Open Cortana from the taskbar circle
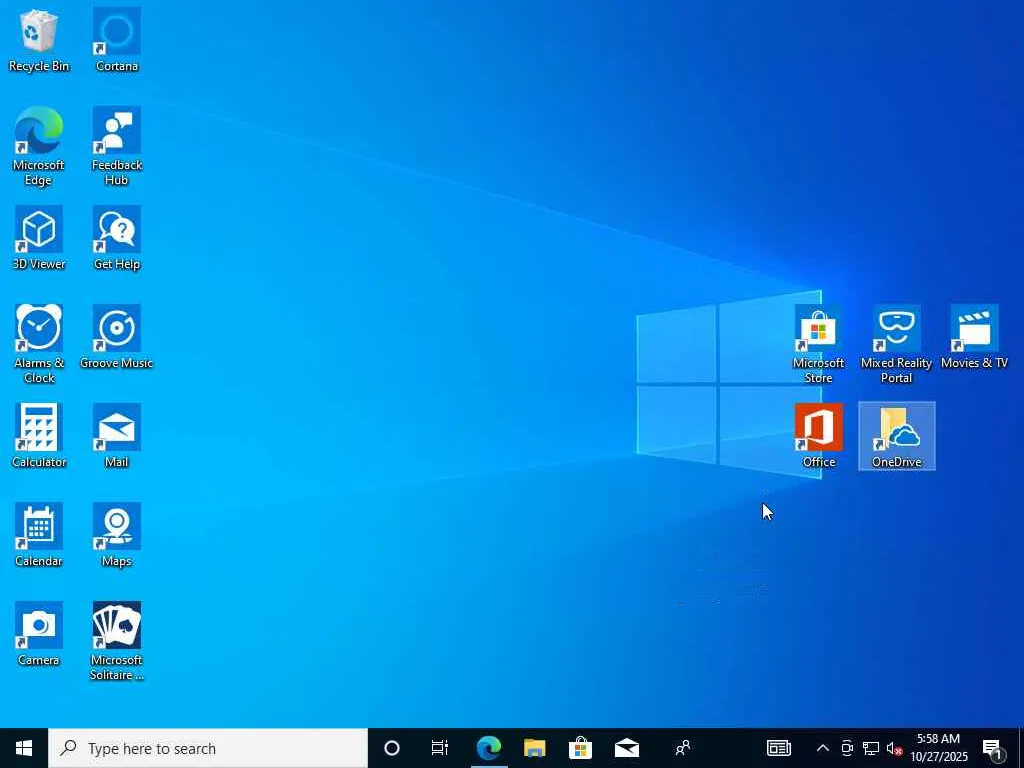 (x=392, y=748)
